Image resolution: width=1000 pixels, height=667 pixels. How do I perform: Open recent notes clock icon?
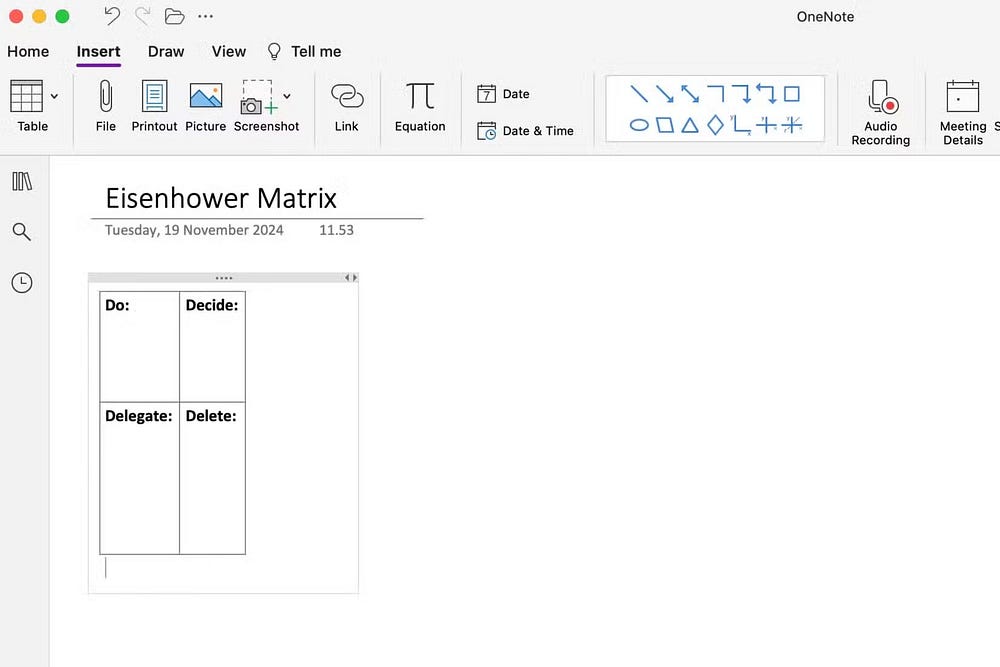(22, 283)
